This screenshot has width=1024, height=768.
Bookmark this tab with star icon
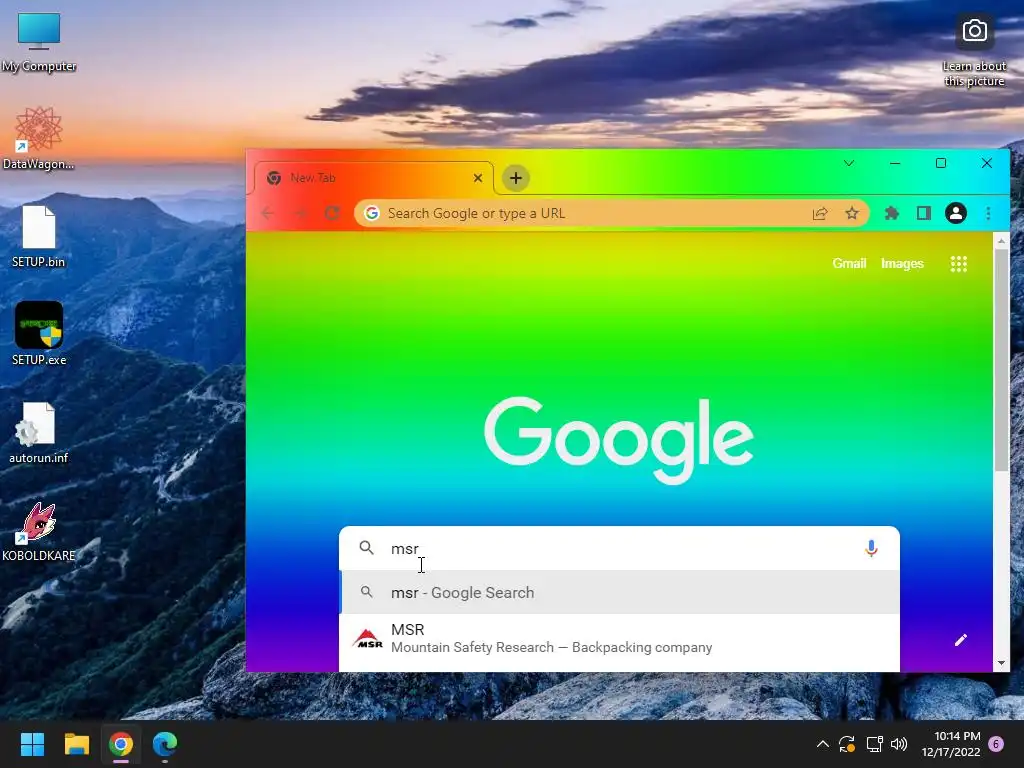pyautogui.click(x=852, y=213)
